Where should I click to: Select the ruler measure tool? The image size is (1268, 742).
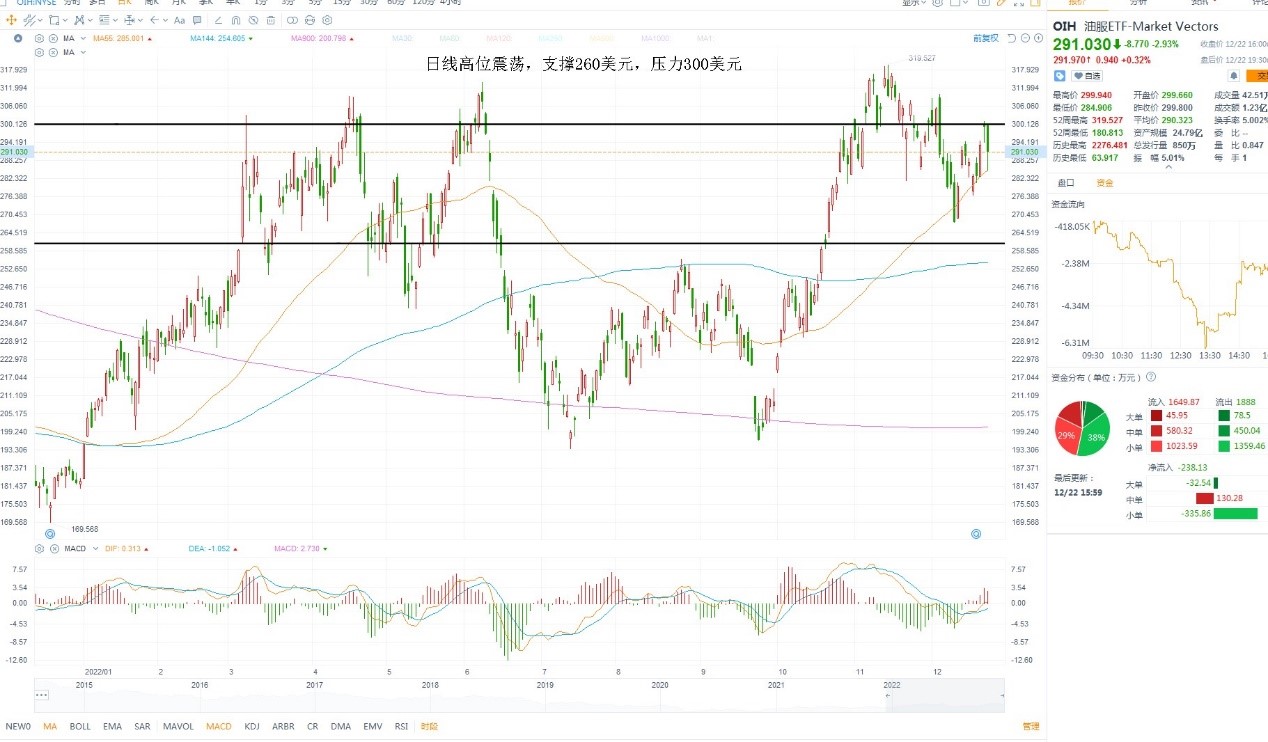pyautogui.click(x=218, y=20)
